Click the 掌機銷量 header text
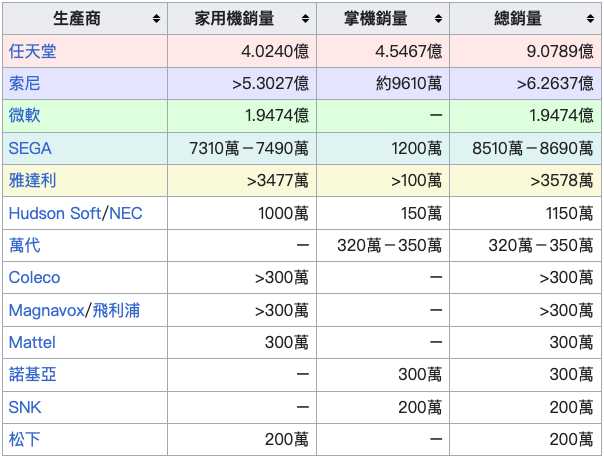 376,18
